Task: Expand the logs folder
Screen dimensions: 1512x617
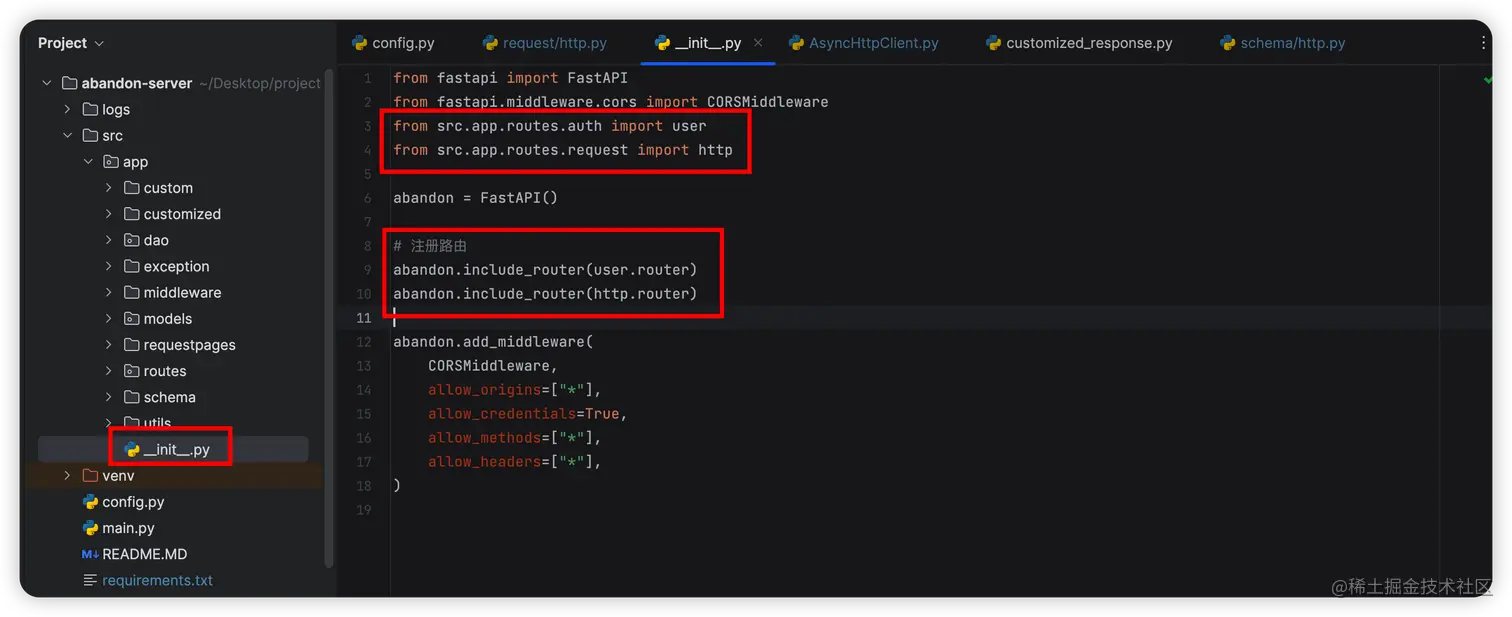Action: 67,109
